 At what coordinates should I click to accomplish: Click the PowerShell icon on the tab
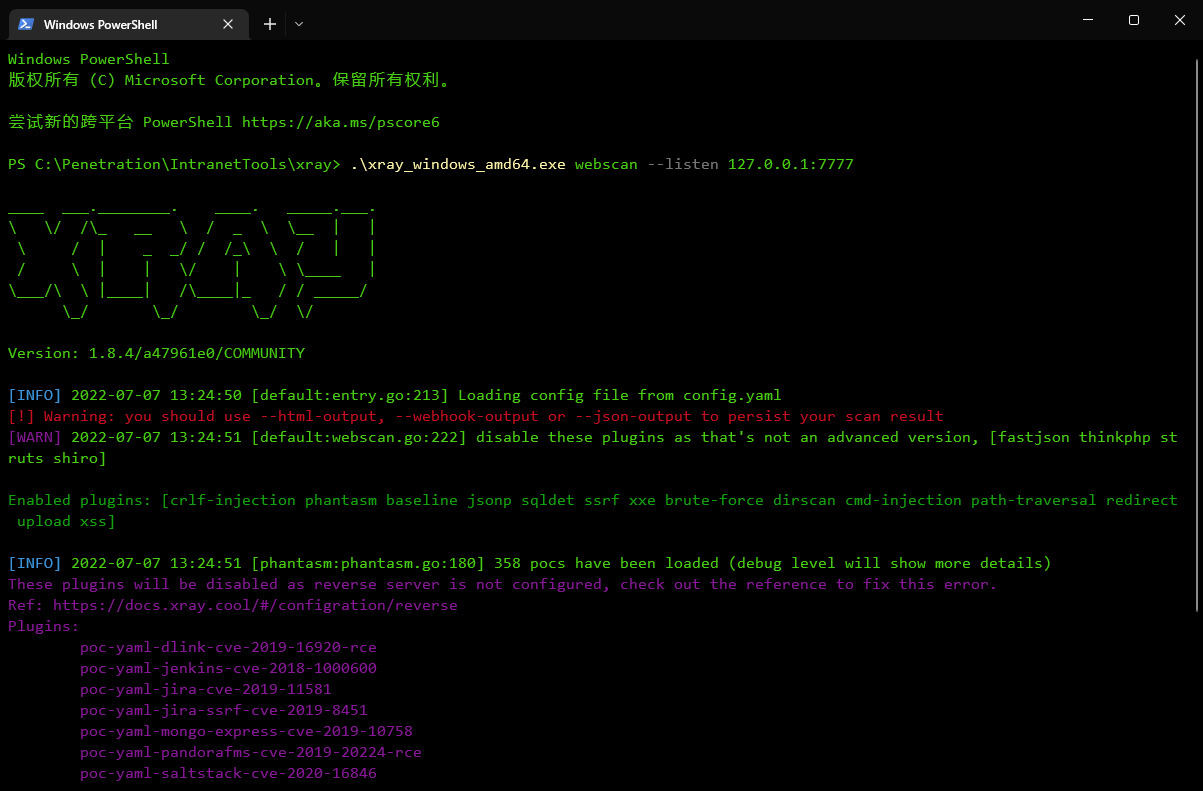[26, 24]
